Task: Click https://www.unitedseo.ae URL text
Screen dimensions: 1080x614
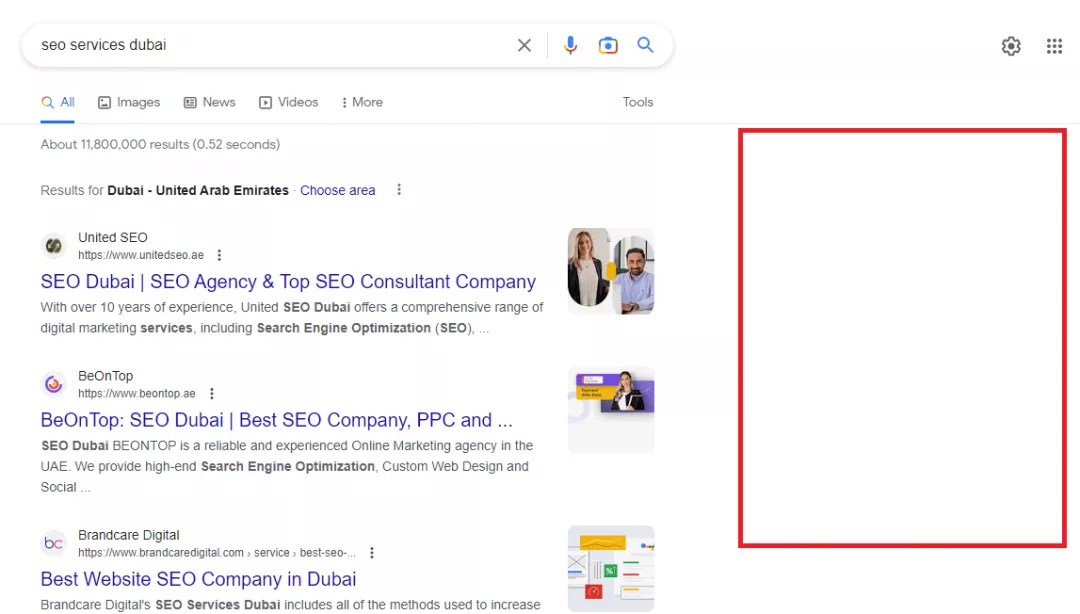Action: tap(141, 255)
